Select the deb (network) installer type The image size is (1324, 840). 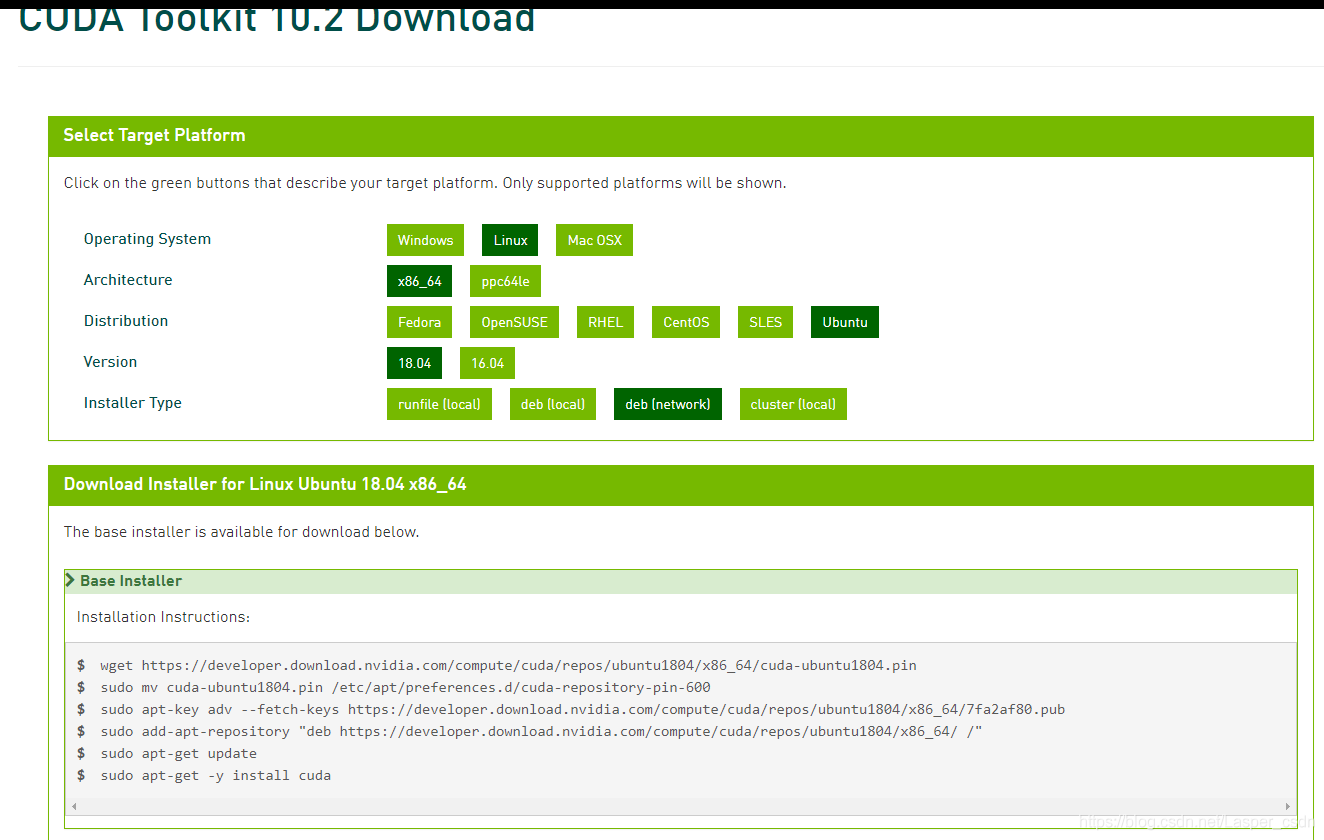click(667, 404)
